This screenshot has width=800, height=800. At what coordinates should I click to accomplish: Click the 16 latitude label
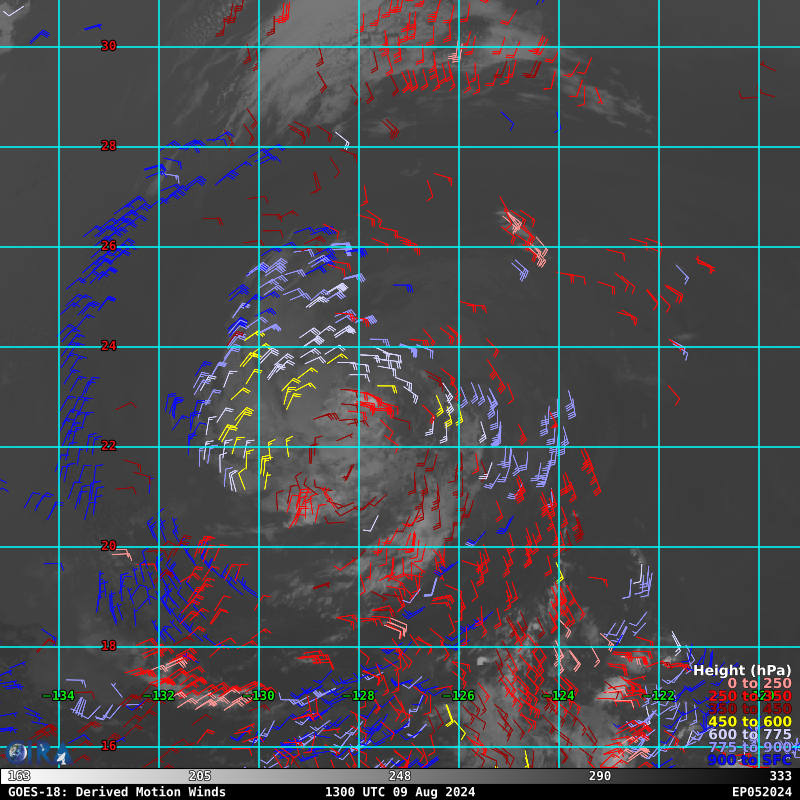coord(108,746)
